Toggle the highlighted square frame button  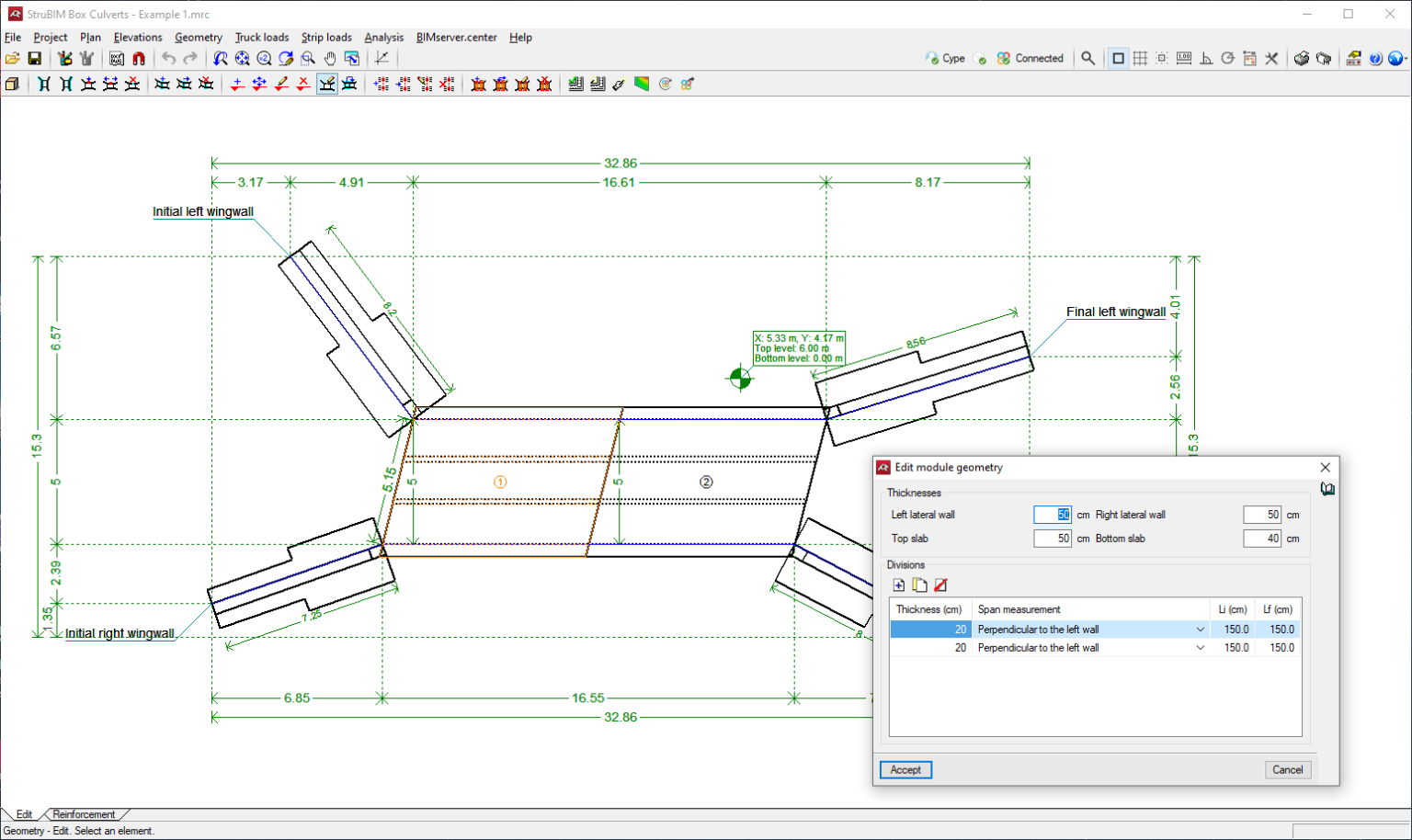pos(1118,58)
